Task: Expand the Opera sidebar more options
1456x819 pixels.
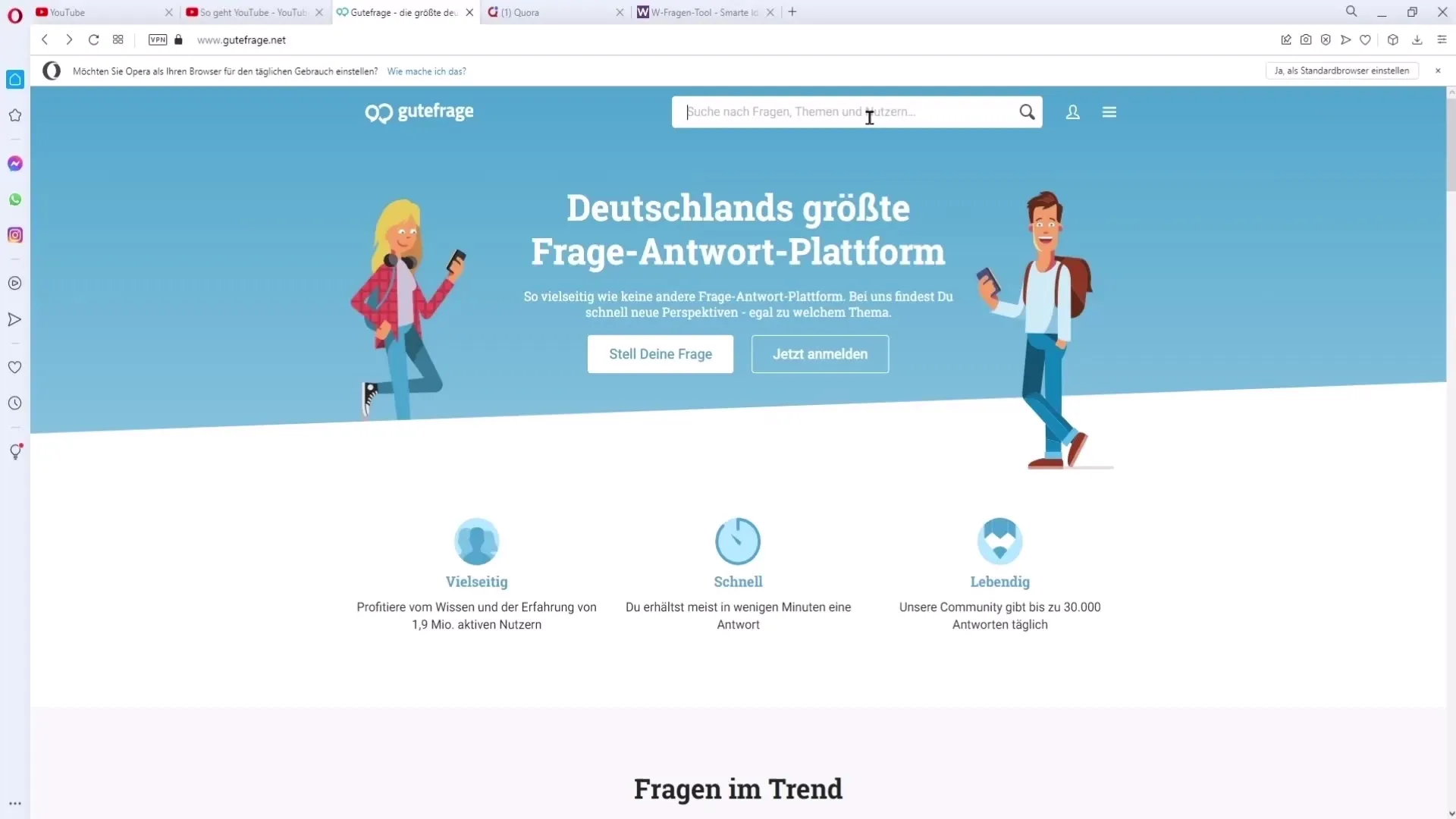Action: click(14, 803)
